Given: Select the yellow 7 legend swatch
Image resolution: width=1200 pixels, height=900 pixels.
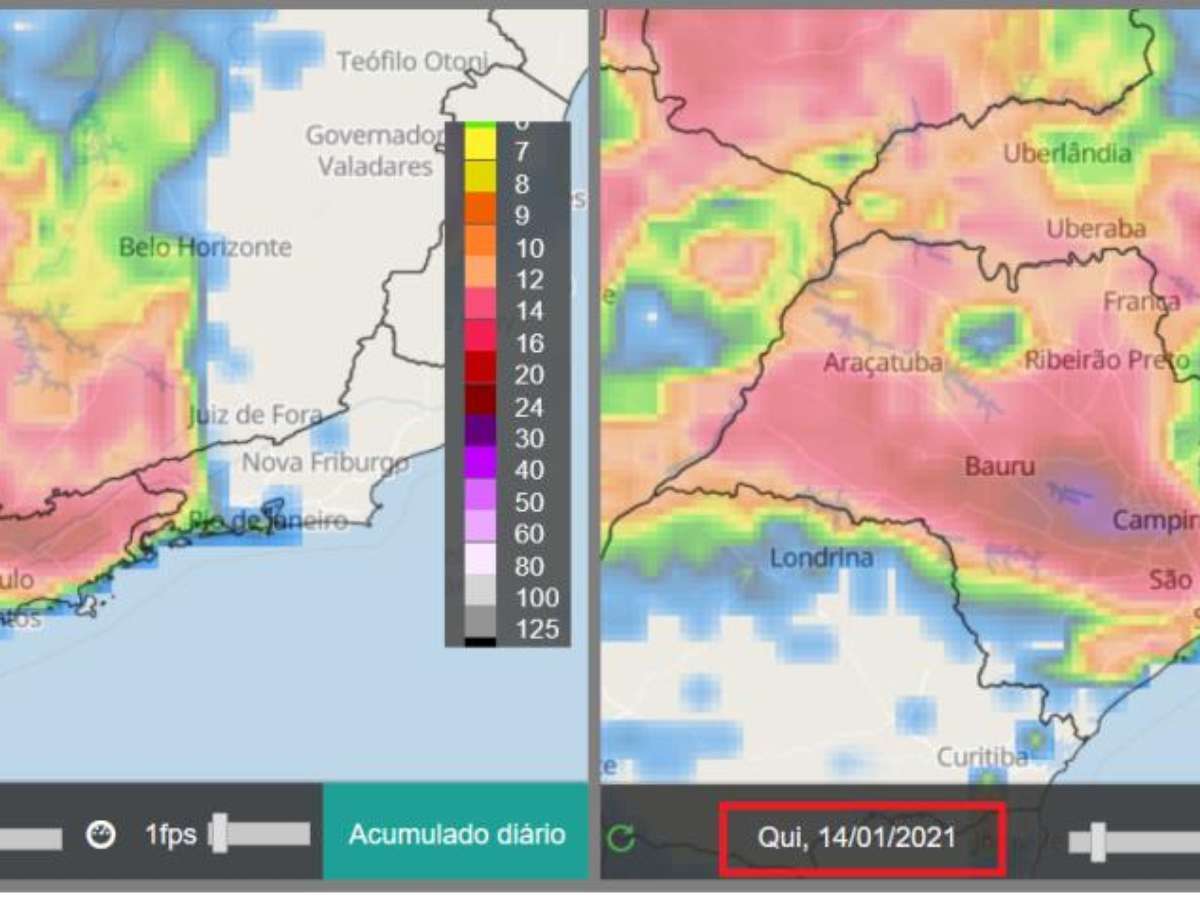Looking at the screenshot, I should [x=479, y=150].
